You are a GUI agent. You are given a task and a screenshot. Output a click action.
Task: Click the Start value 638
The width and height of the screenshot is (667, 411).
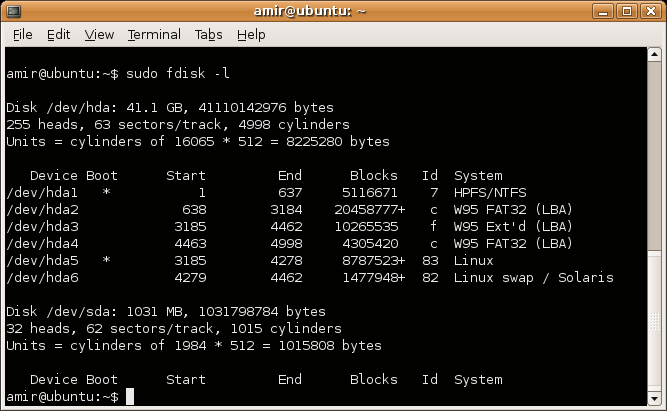click(x=194, y=209)
